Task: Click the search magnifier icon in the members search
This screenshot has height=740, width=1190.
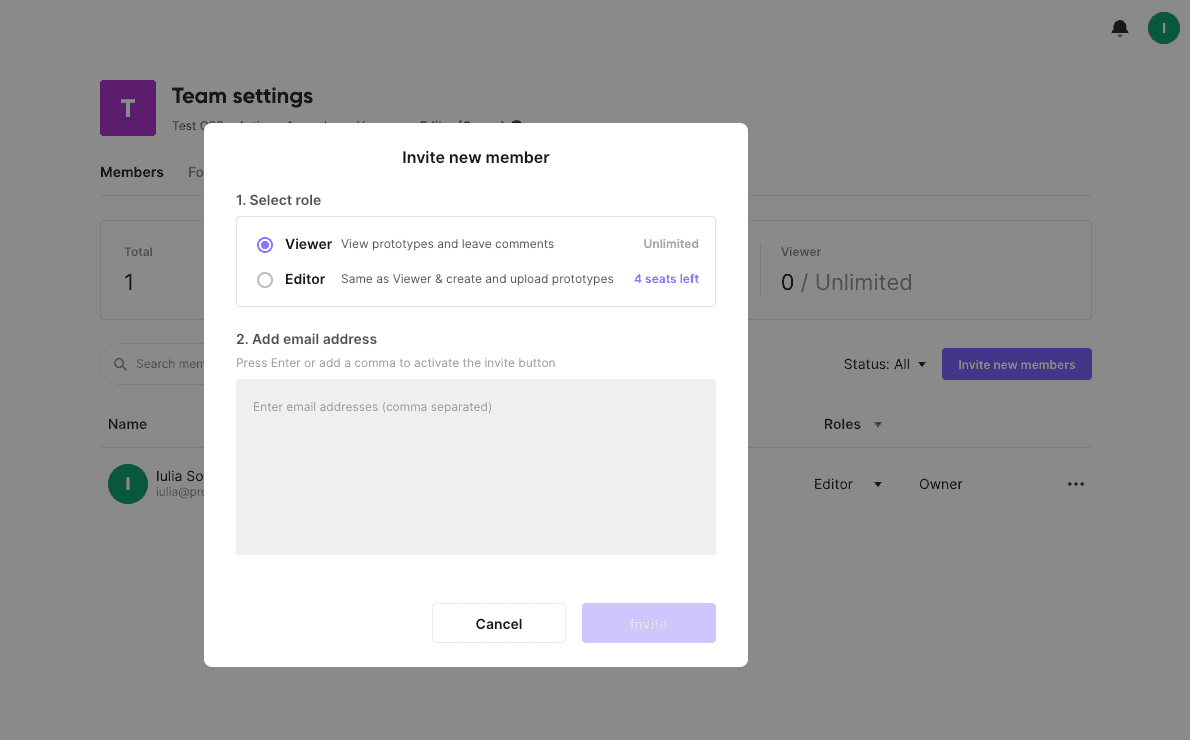Action: 120,364
